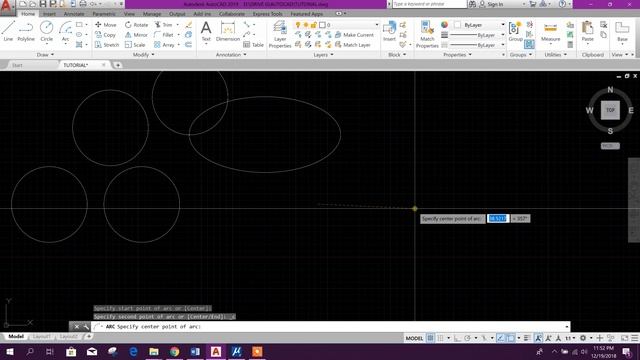Toggle polar tracking in status bar

coord(467,338)
